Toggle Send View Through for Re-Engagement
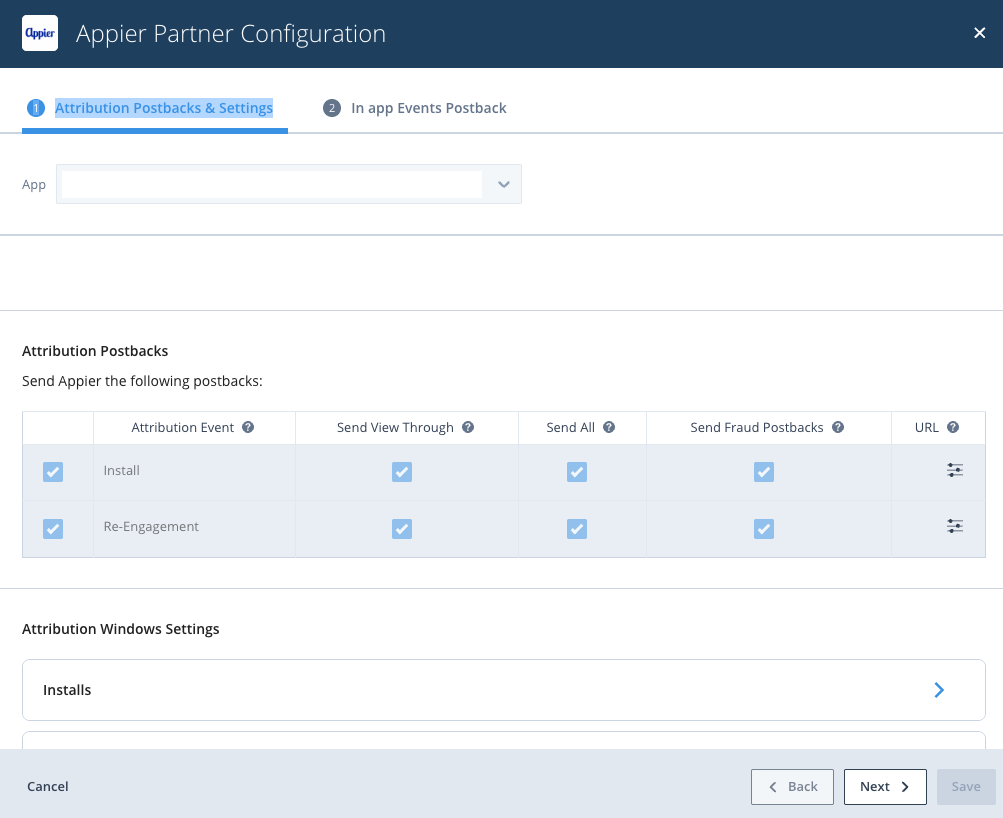 click(402, 529)
